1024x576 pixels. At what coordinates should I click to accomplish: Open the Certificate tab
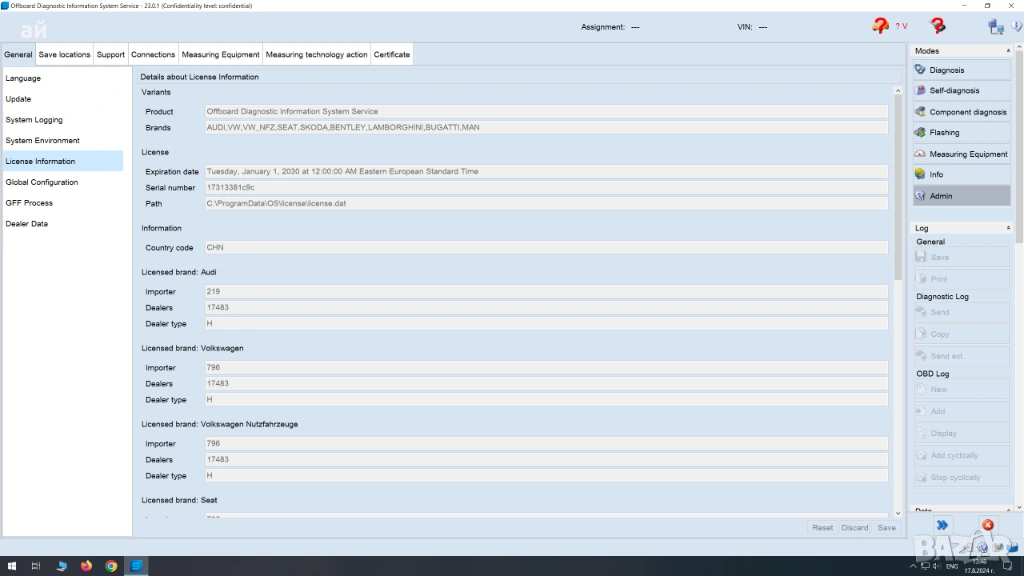click(x=392, y=54)
